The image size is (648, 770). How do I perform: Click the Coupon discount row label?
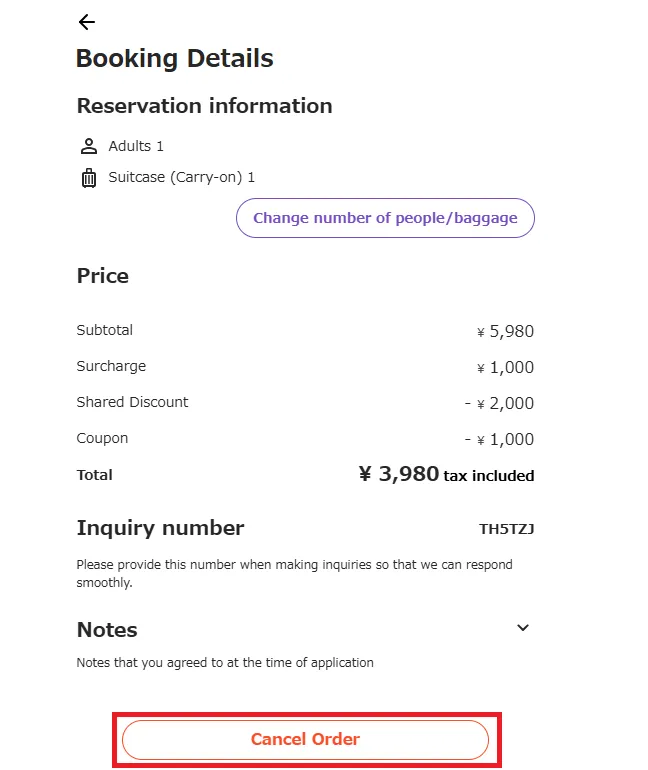(x=102, y=438)
